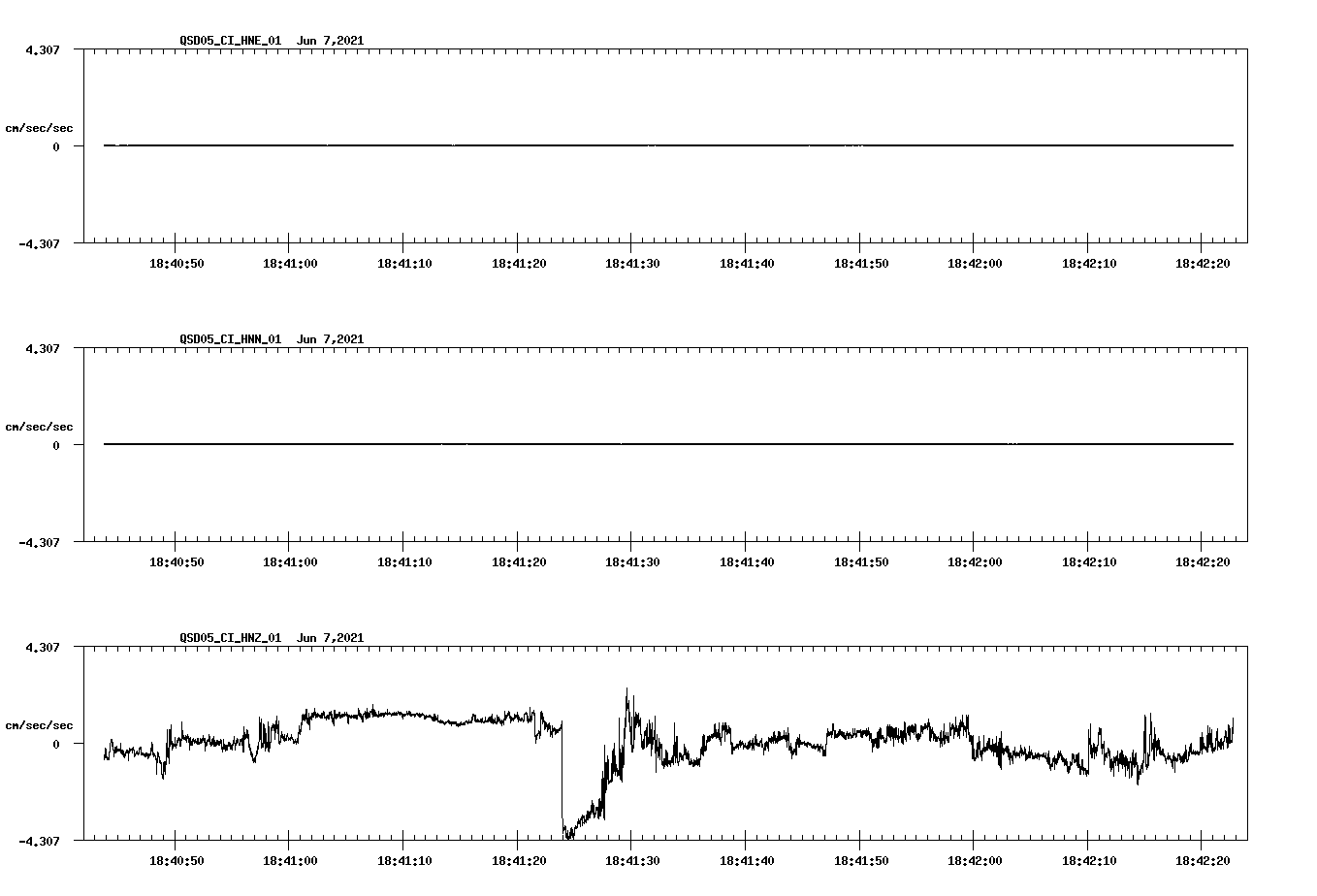Viewport: 1317px width, 896px height.
Task: Click the 18:41:10 label under HNE plot
Action: point(404,264)
